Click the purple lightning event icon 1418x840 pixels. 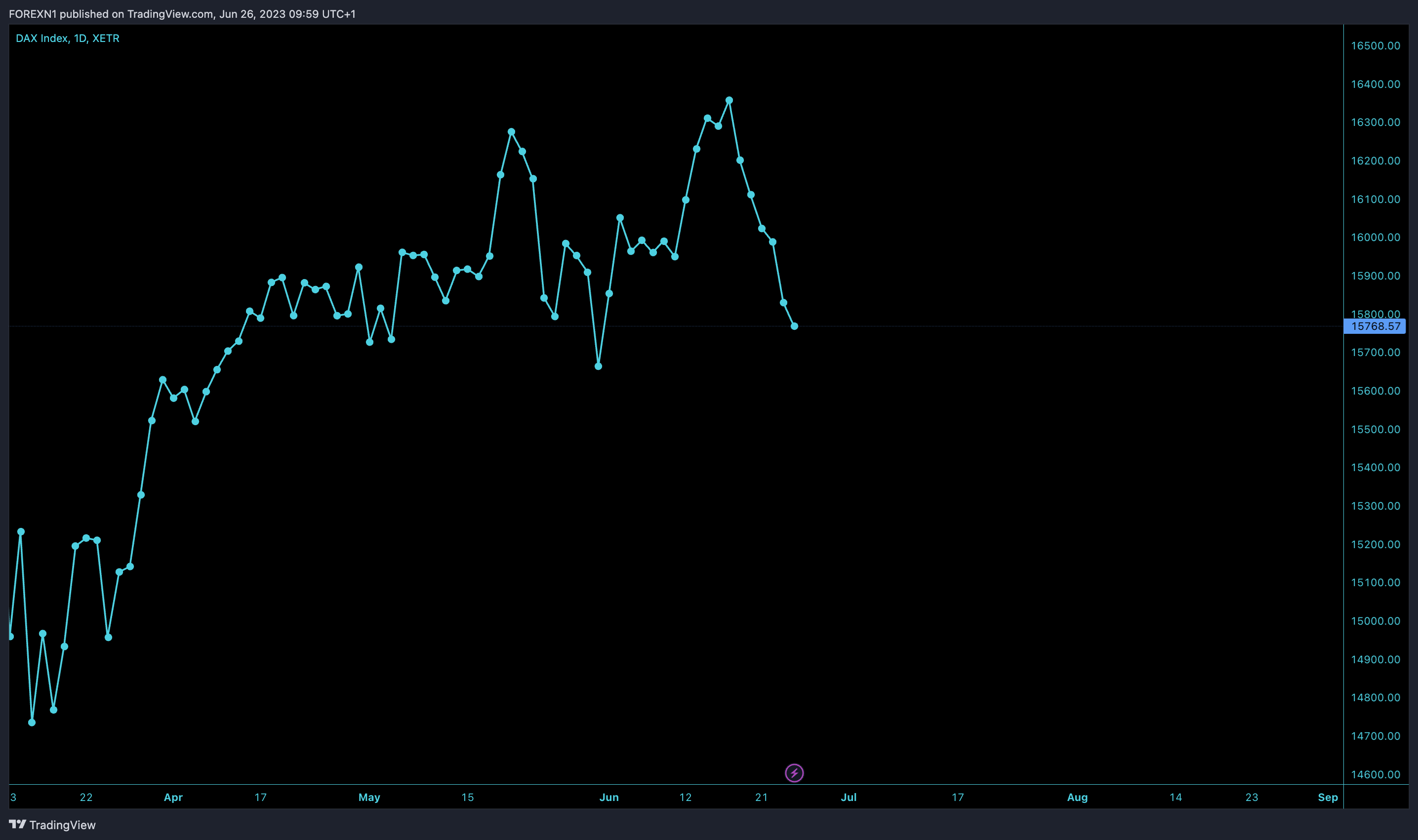pos(794,773)
